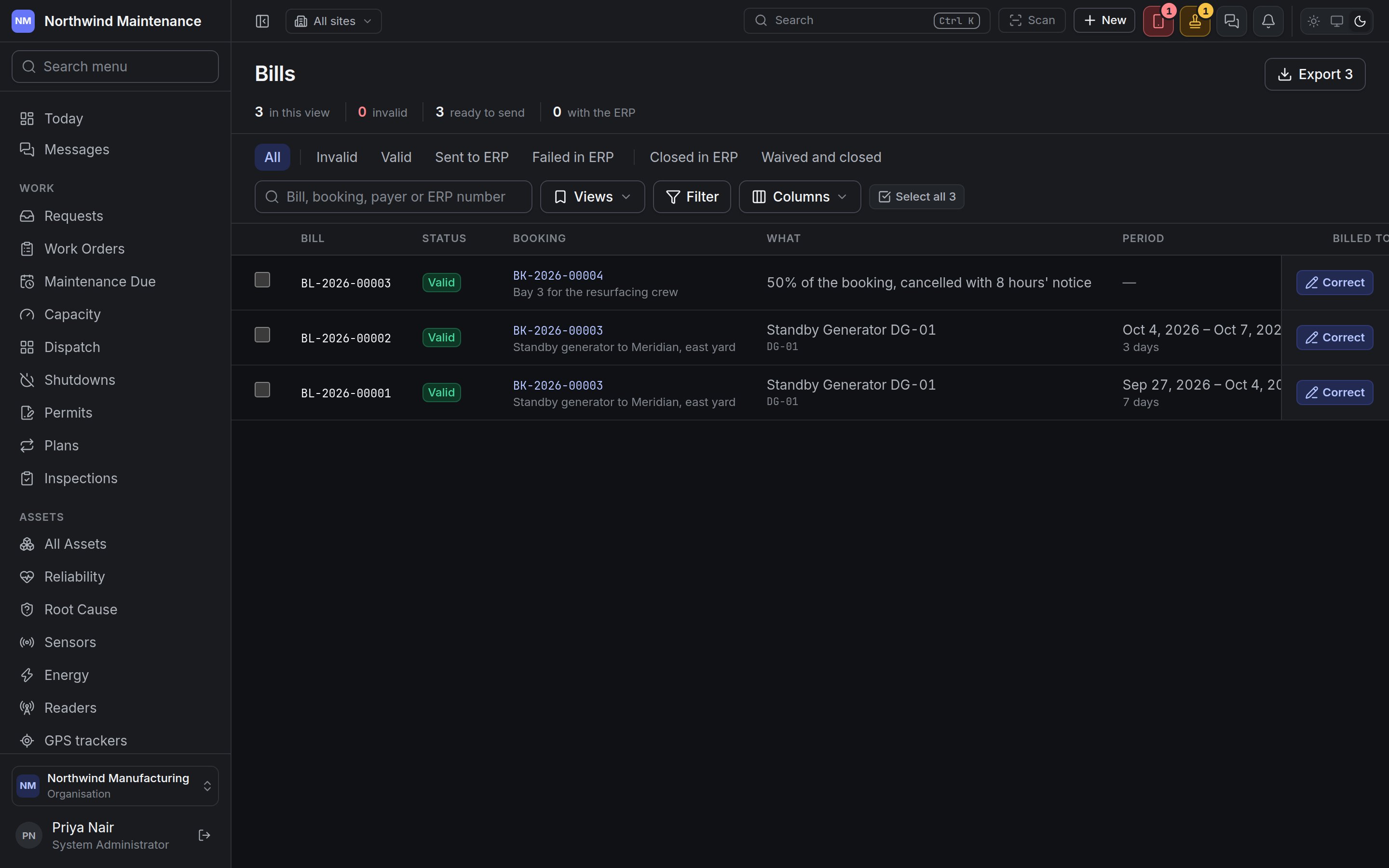Open Sensors in the sidebar
The height and width of the screenshot is (868, 1389).
point(115,642)
